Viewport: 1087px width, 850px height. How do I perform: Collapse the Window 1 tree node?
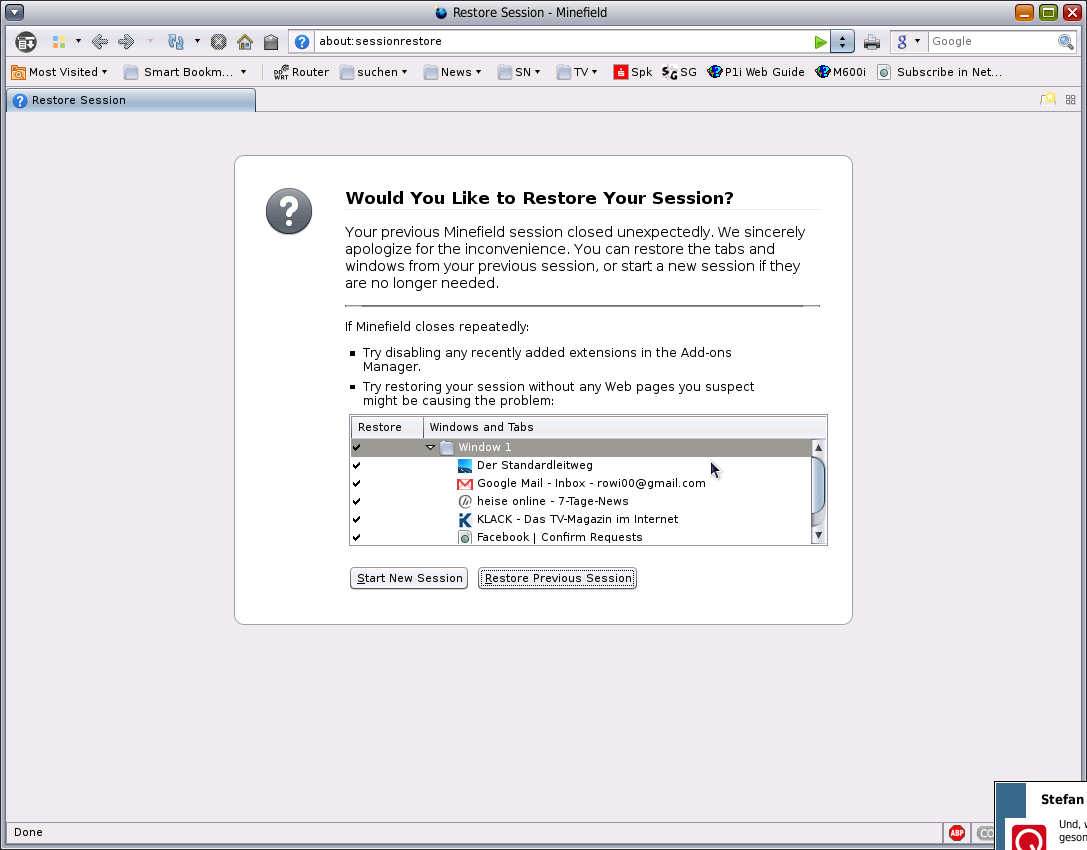point(431,448)
